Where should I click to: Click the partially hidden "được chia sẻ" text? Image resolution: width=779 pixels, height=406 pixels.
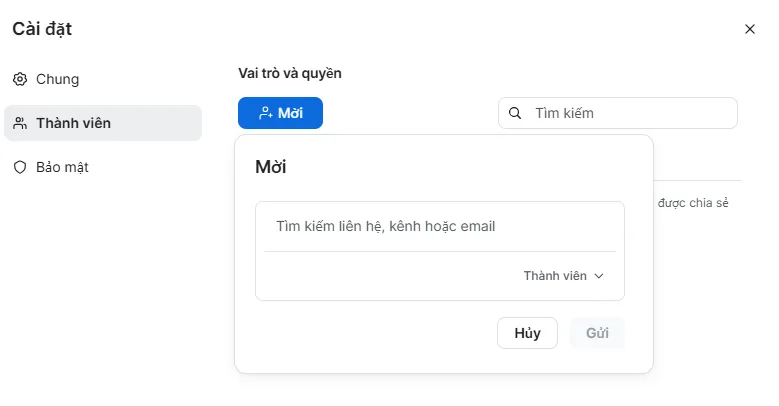click(693, 203)
